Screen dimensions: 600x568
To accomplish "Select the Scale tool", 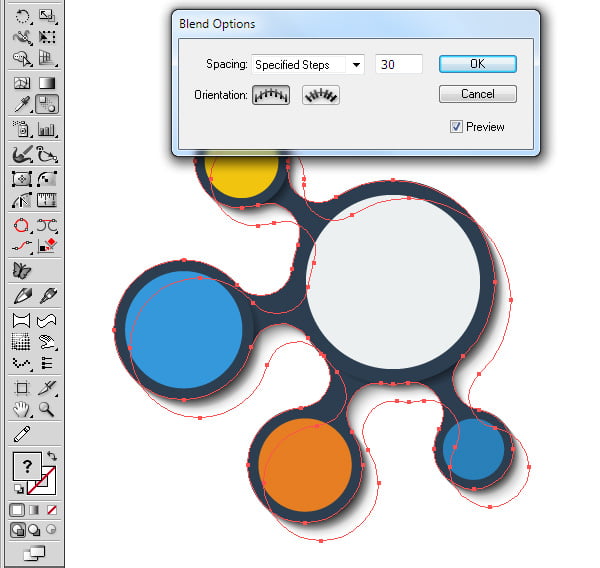I will pos(47,16).
